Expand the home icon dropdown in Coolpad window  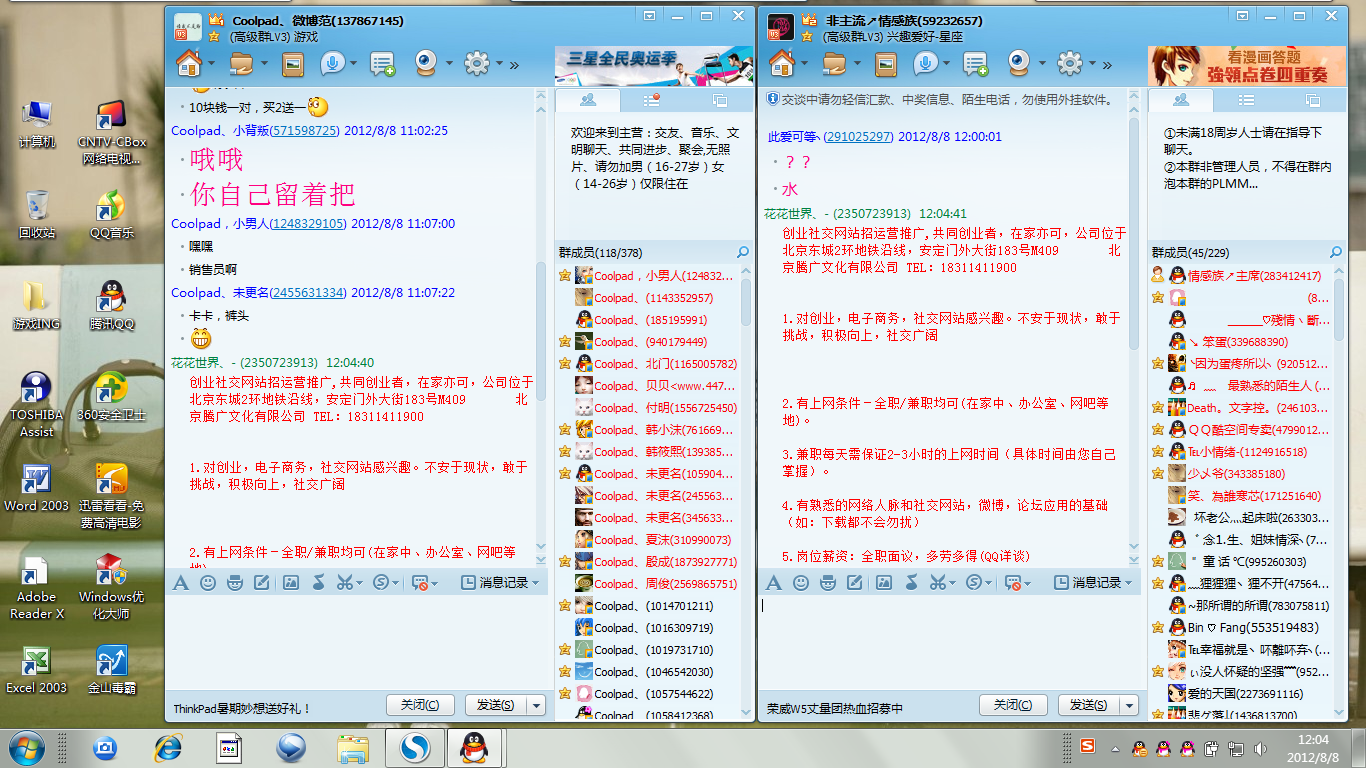(211, 64)
